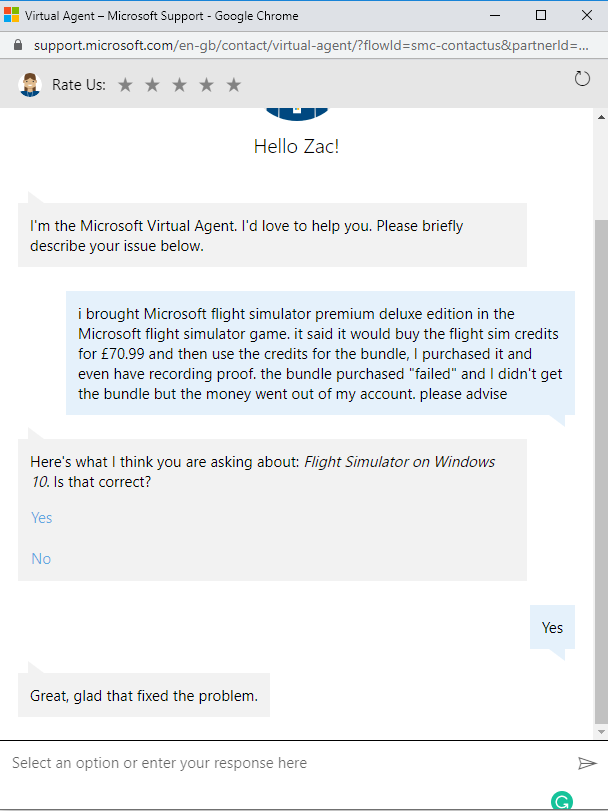This screenshot has height=811, width=608.
Task: Click the user's long purchase message bubble
Action: [x=321, y=353]
